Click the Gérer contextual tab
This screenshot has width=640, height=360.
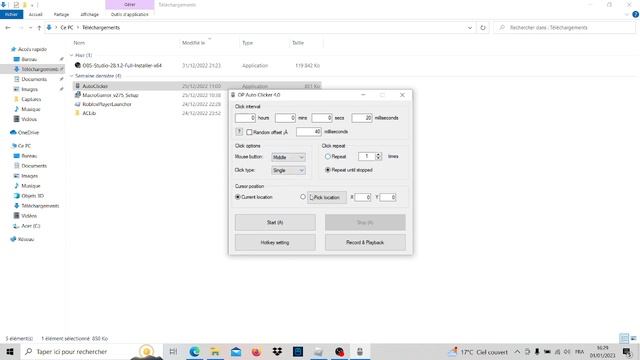click(x=130, y=4)
